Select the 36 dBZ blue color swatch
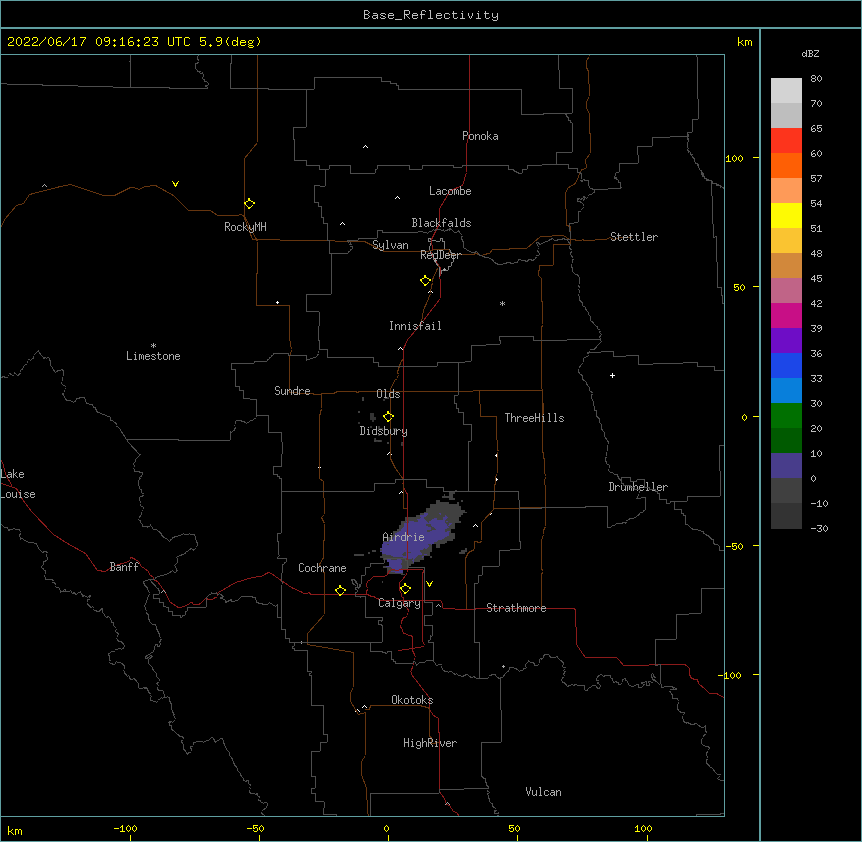The image size is (862, 842). 786,365
